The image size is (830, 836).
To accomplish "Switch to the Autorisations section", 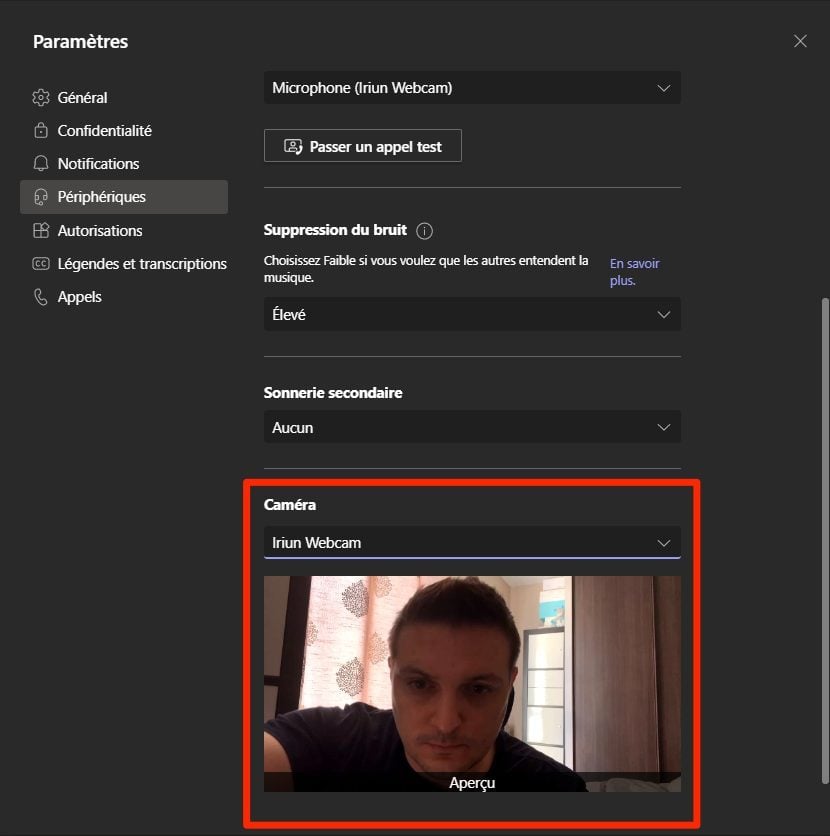I will (124, 230).
